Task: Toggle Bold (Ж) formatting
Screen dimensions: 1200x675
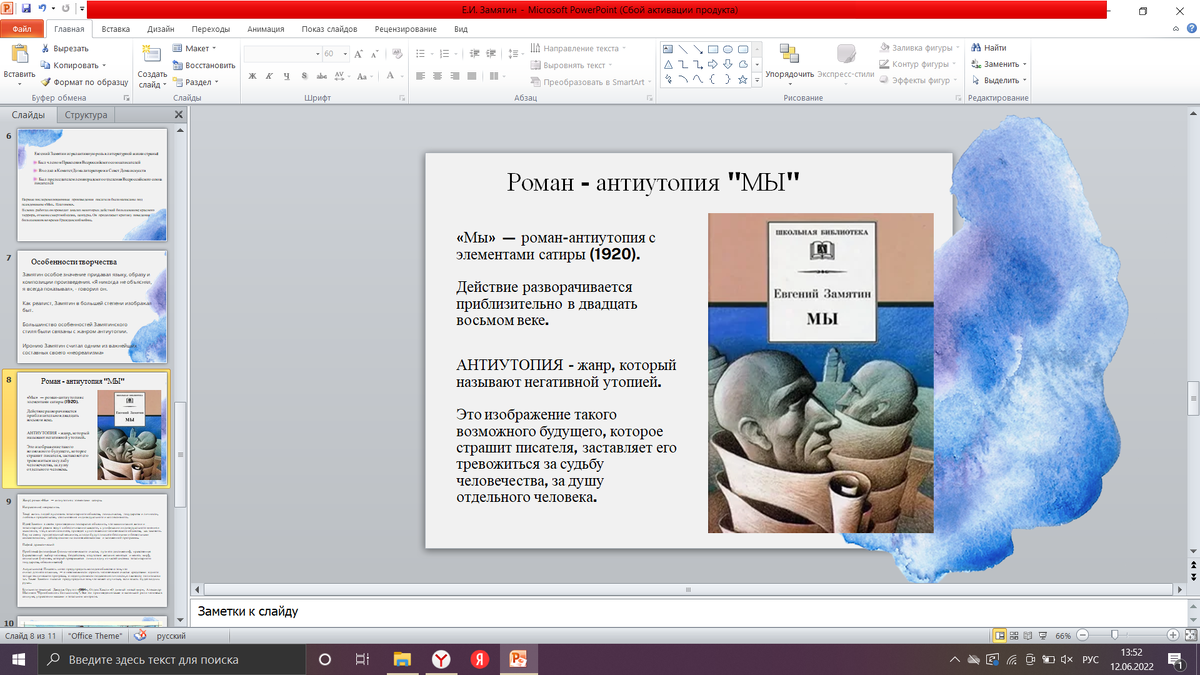Action: click(x=253, y=76)
